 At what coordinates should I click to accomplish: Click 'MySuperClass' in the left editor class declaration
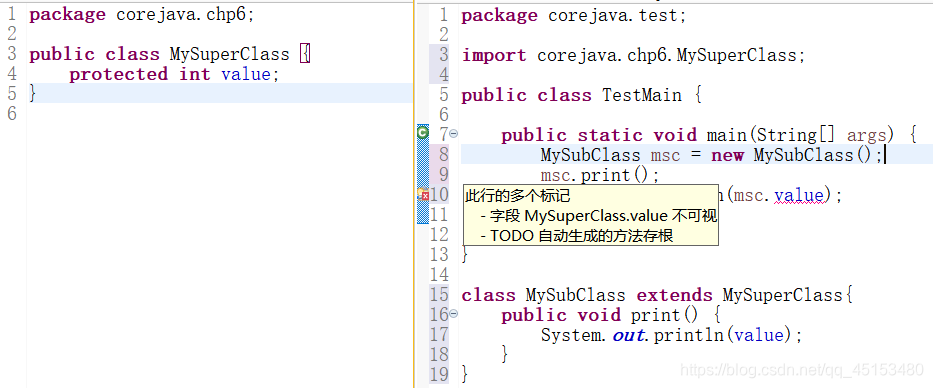pyautogui.click(x=230, y=55)
